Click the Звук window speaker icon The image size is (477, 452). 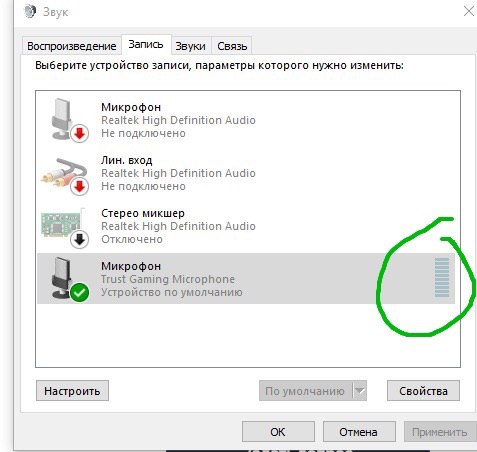pyautogui.click(x=31, y=11)
